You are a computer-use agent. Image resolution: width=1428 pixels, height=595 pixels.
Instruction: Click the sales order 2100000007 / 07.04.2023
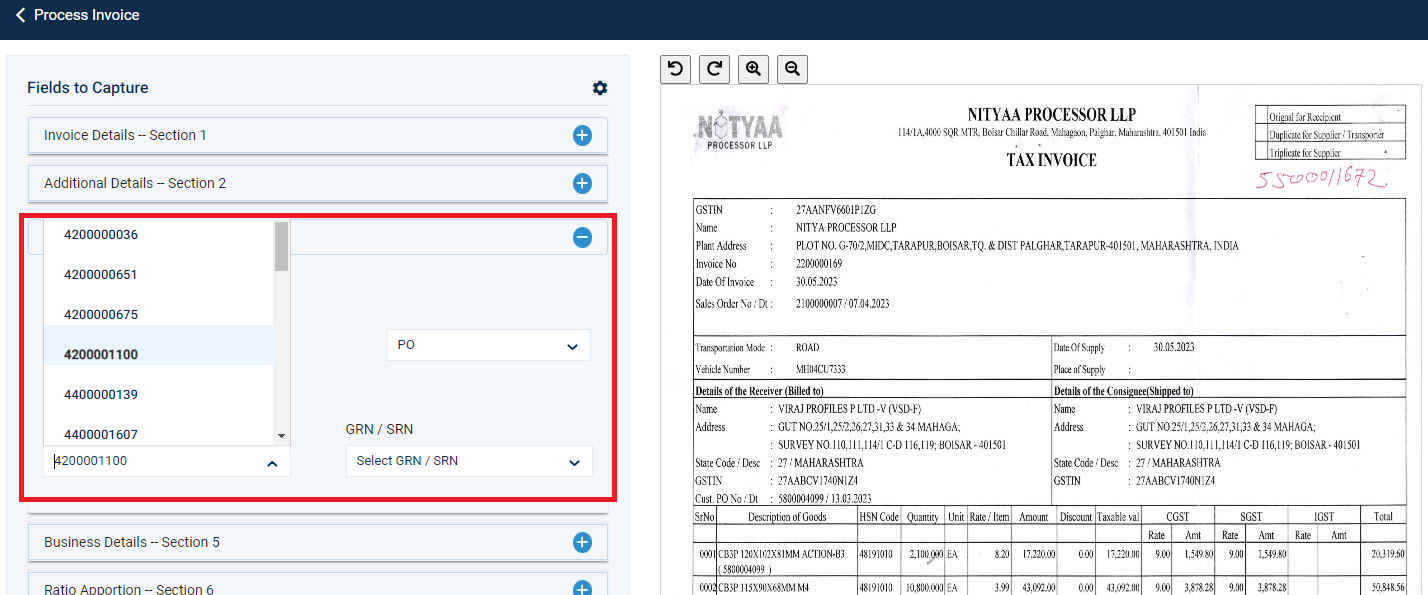(843, 303)
